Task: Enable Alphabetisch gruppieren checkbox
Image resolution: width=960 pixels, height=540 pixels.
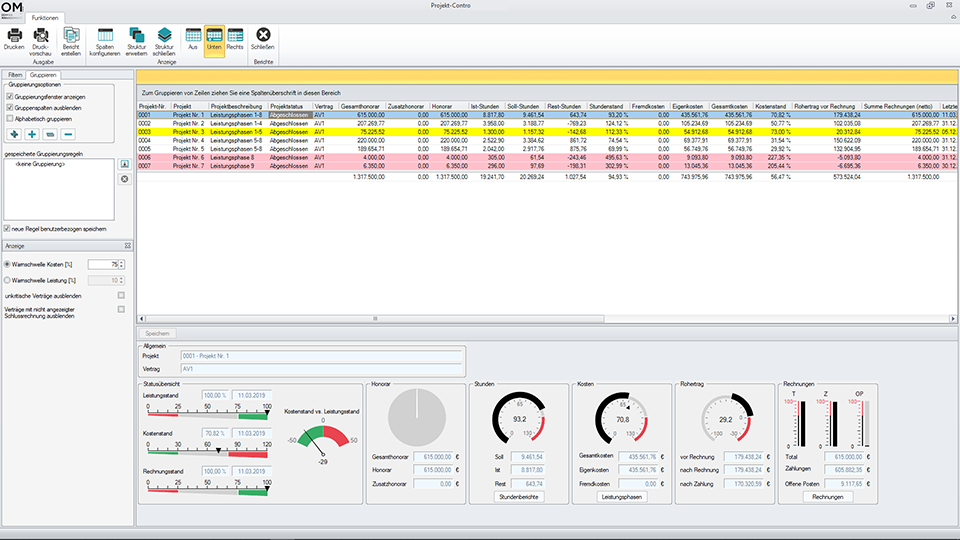Action: coord(10,118)
